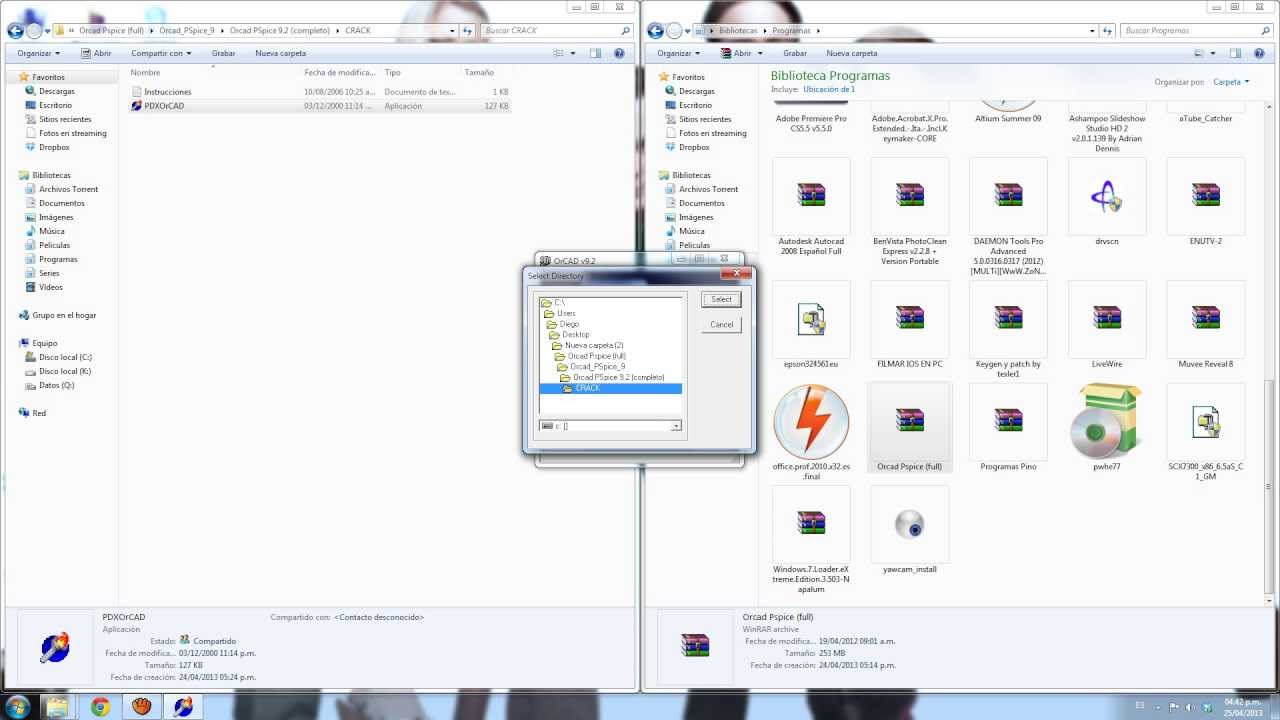Select Orcad Pspice (full) archive in right window
The image size is (1280, 720).
click(x=909, y=428)
